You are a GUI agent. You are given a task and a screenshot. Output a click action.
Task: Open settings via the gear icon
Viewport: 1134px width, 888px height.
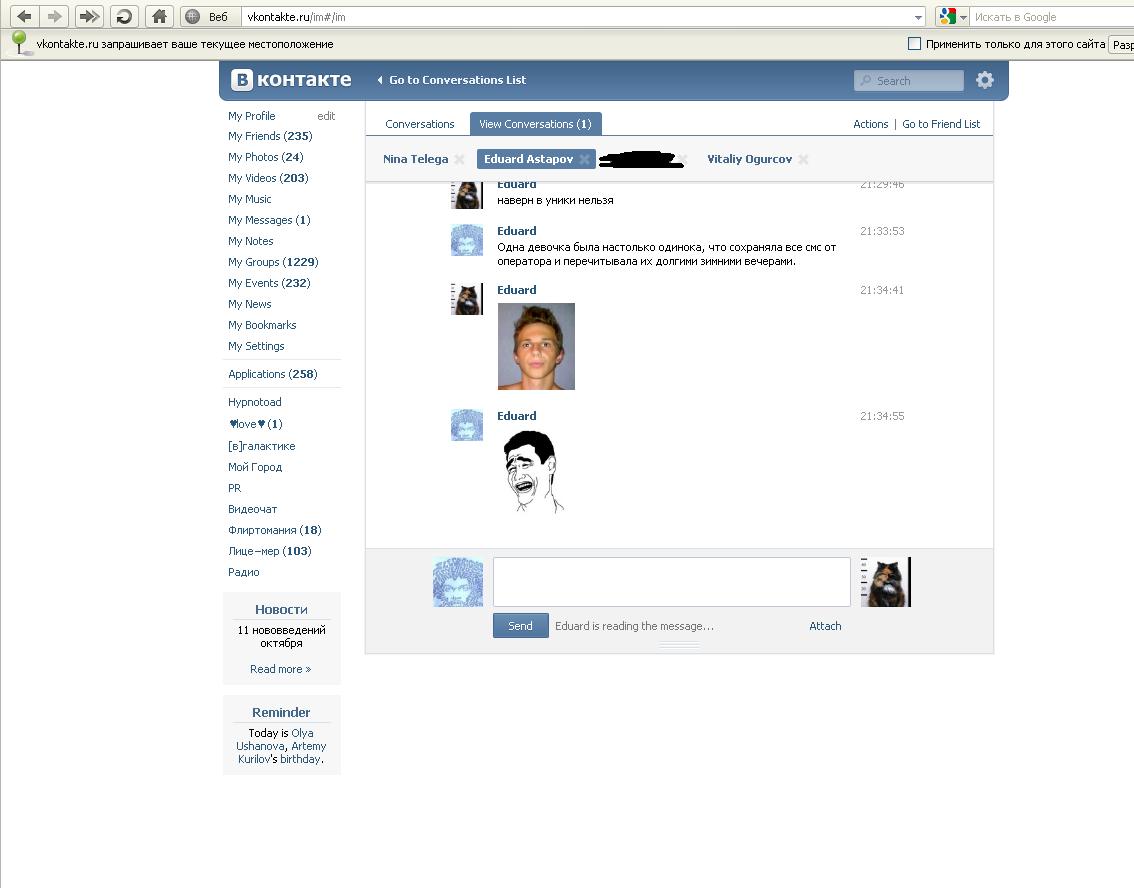pos(984,80)
